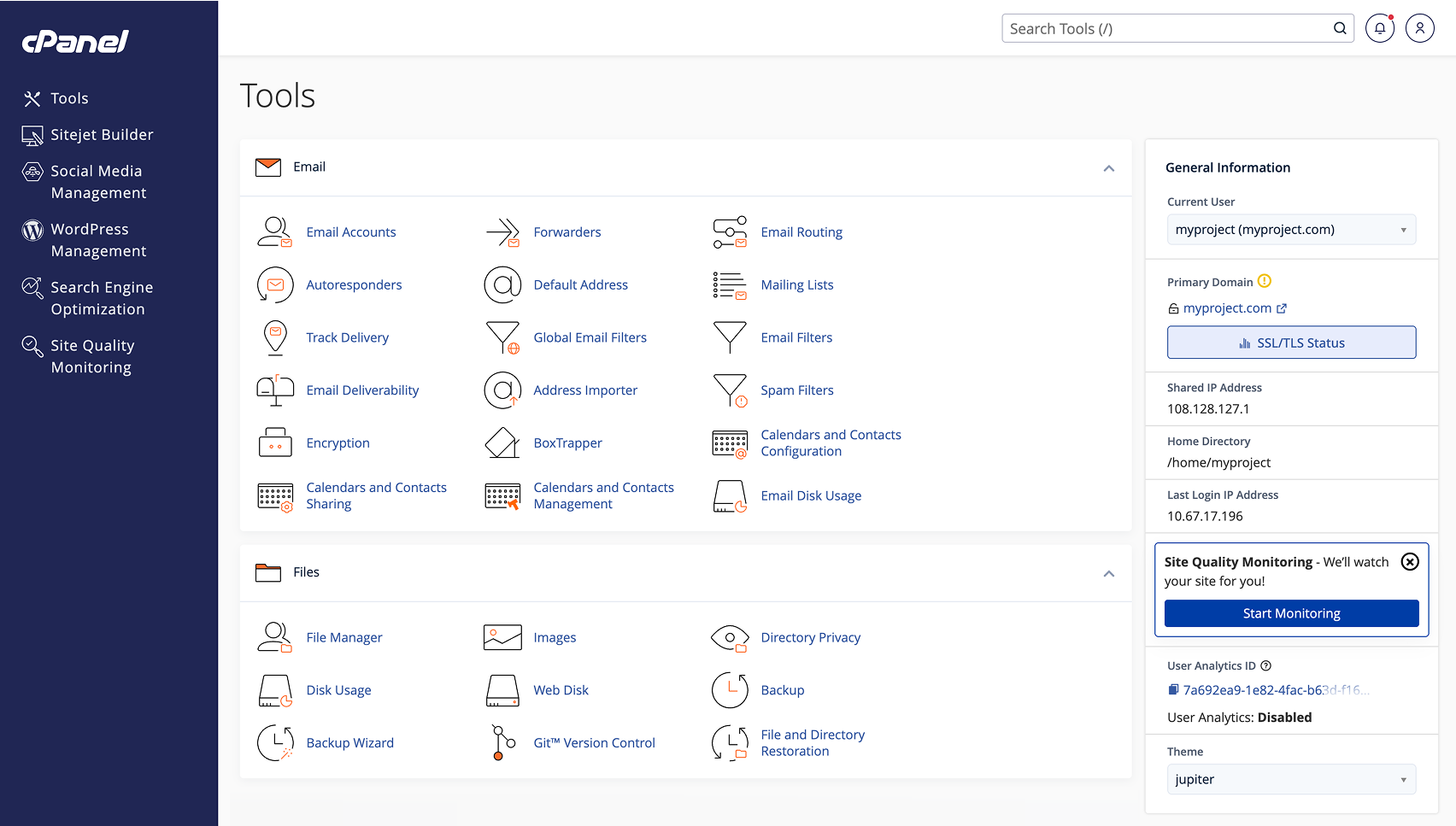Image resolution: width=1456 pixels, height=826 pixels.
Task: Click the Spam Filters funnel icon
Action: [730, 390]
